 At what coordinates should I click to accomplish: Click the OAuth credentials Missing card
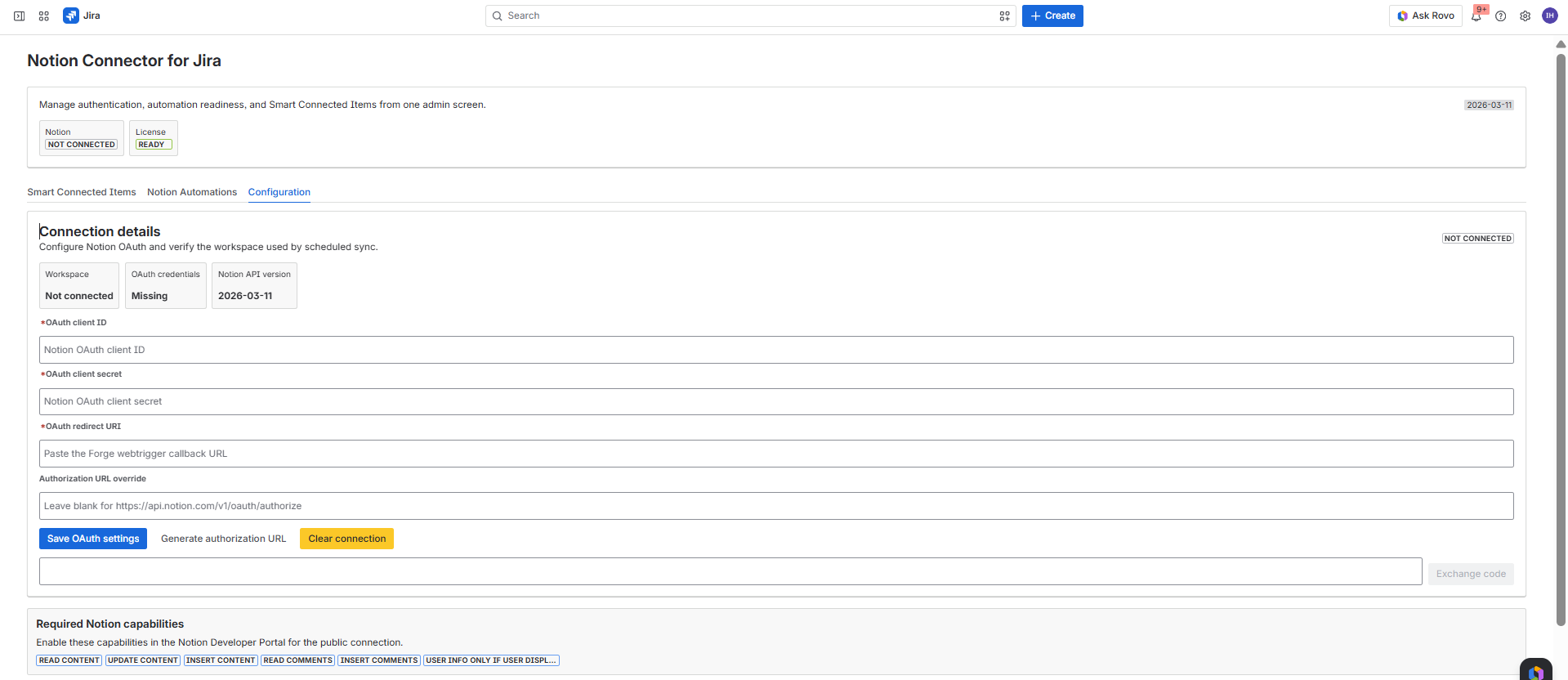(x=166, y=285)
